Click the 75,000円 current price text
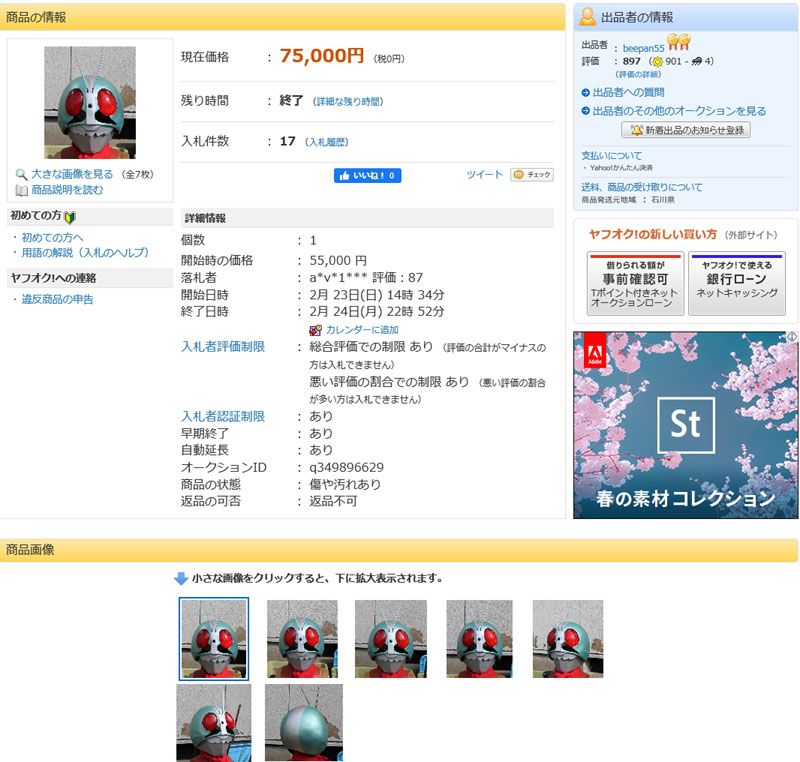The width and height of the screenshot is (800, 762). click(x=322, y=56)
